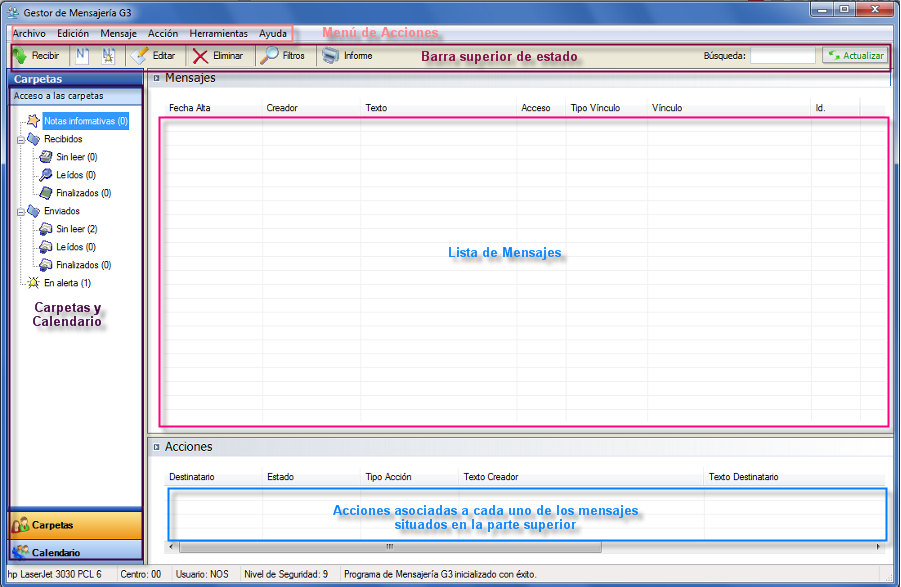901x587 pixels.
Task: Switch to Carpetas panel button
Action: pyautogui.click(x=76, y=525)
